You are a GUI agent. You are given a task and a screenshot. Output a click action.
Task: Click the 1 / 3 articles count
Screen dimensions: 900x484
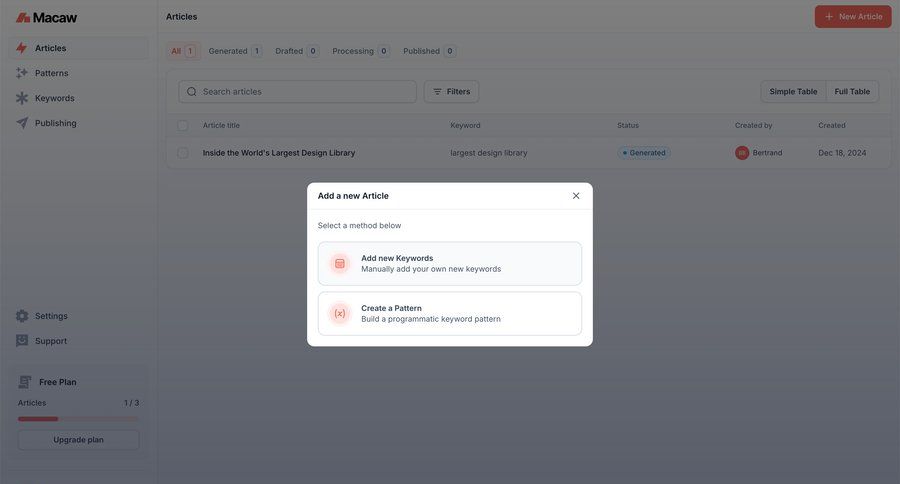click(131, 403)
